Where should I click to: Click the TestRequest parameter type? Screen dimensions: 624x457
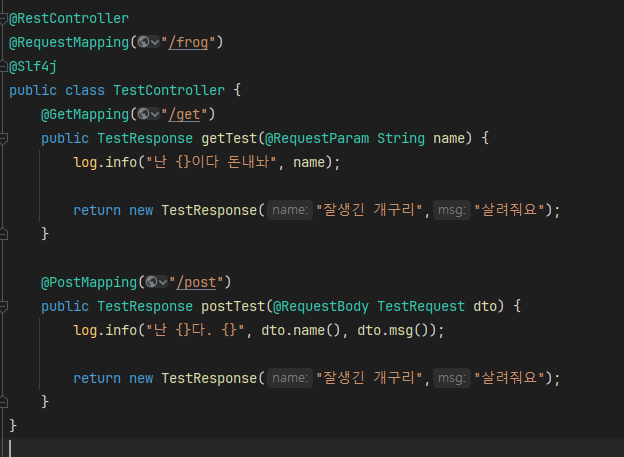point(421,306)
